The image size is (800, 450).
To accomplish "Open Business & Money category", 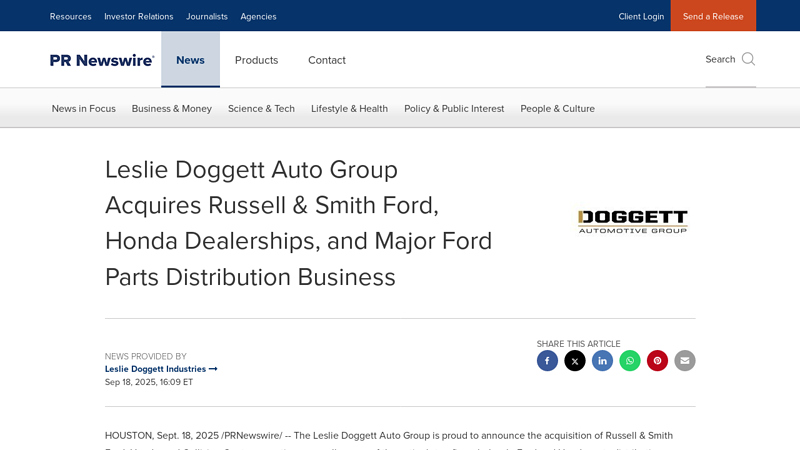I will [x=171, y=109].
